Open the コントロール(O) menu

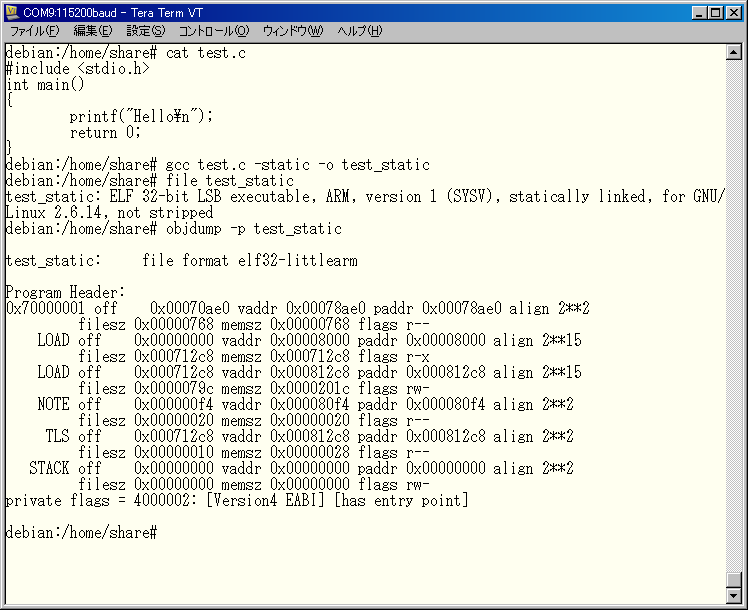pyautogui.click(x=214, y=31)
